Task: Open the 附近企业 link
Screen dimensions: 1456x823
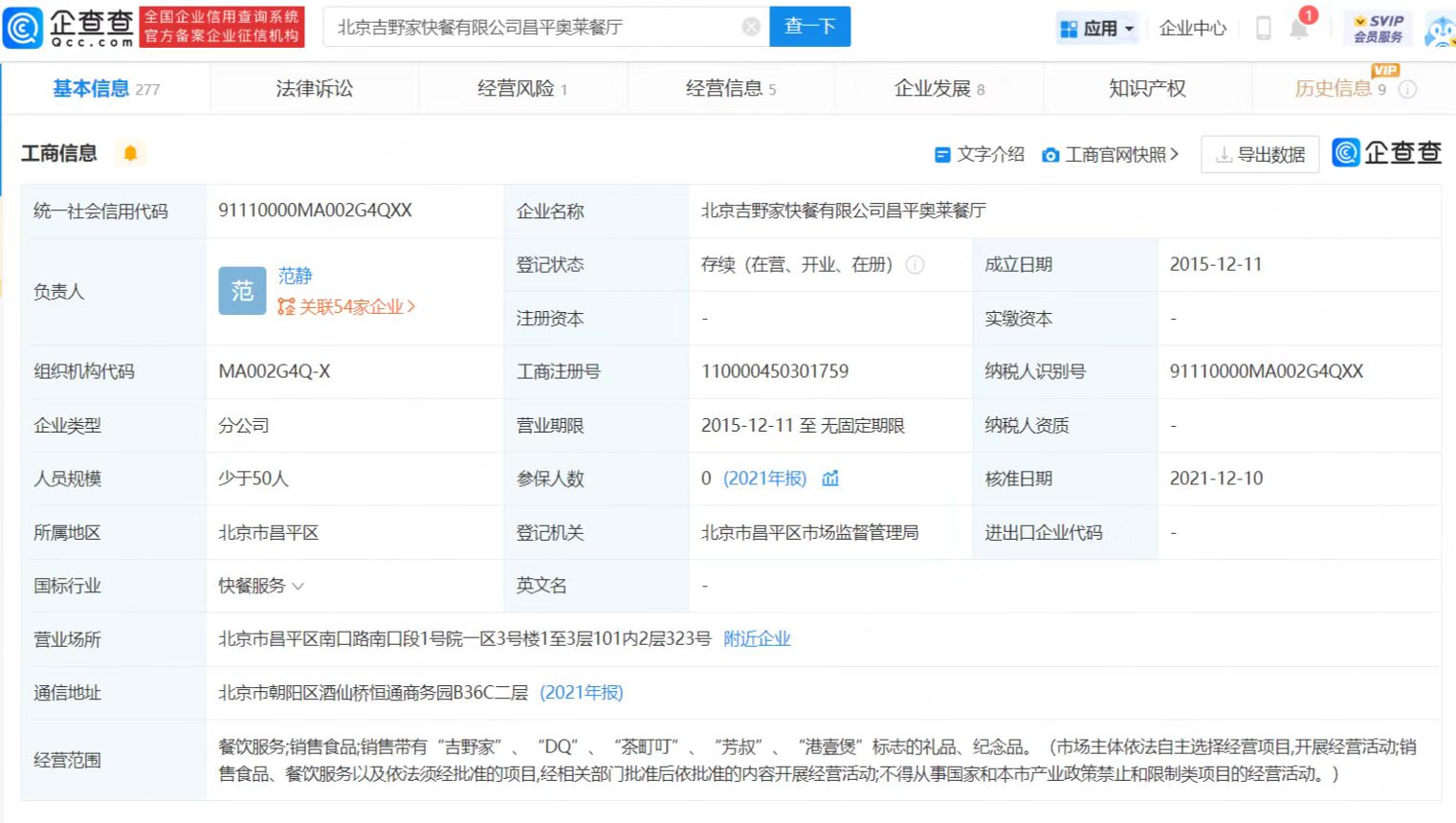Action: (x=757, y=639)
